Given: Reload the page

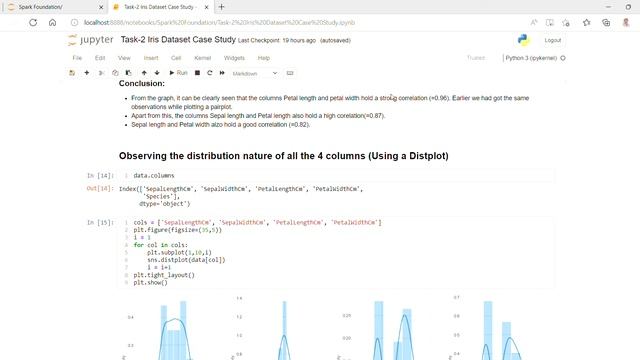Looking at the screenshot, I should click(x=33, y=22).
